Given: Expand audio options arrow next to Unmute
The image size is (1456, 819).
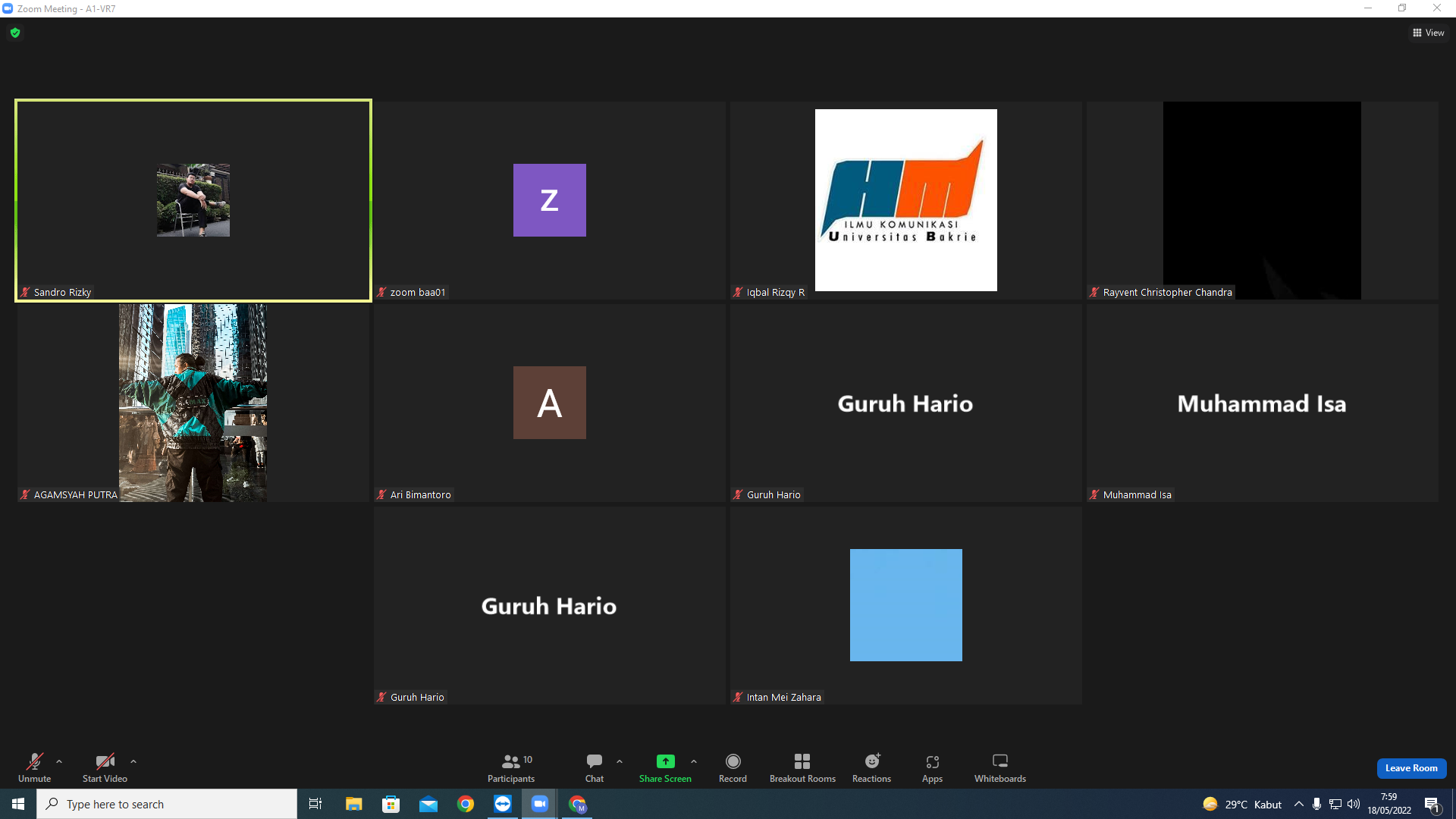Looking at the screenshot, I should [59, 761].
